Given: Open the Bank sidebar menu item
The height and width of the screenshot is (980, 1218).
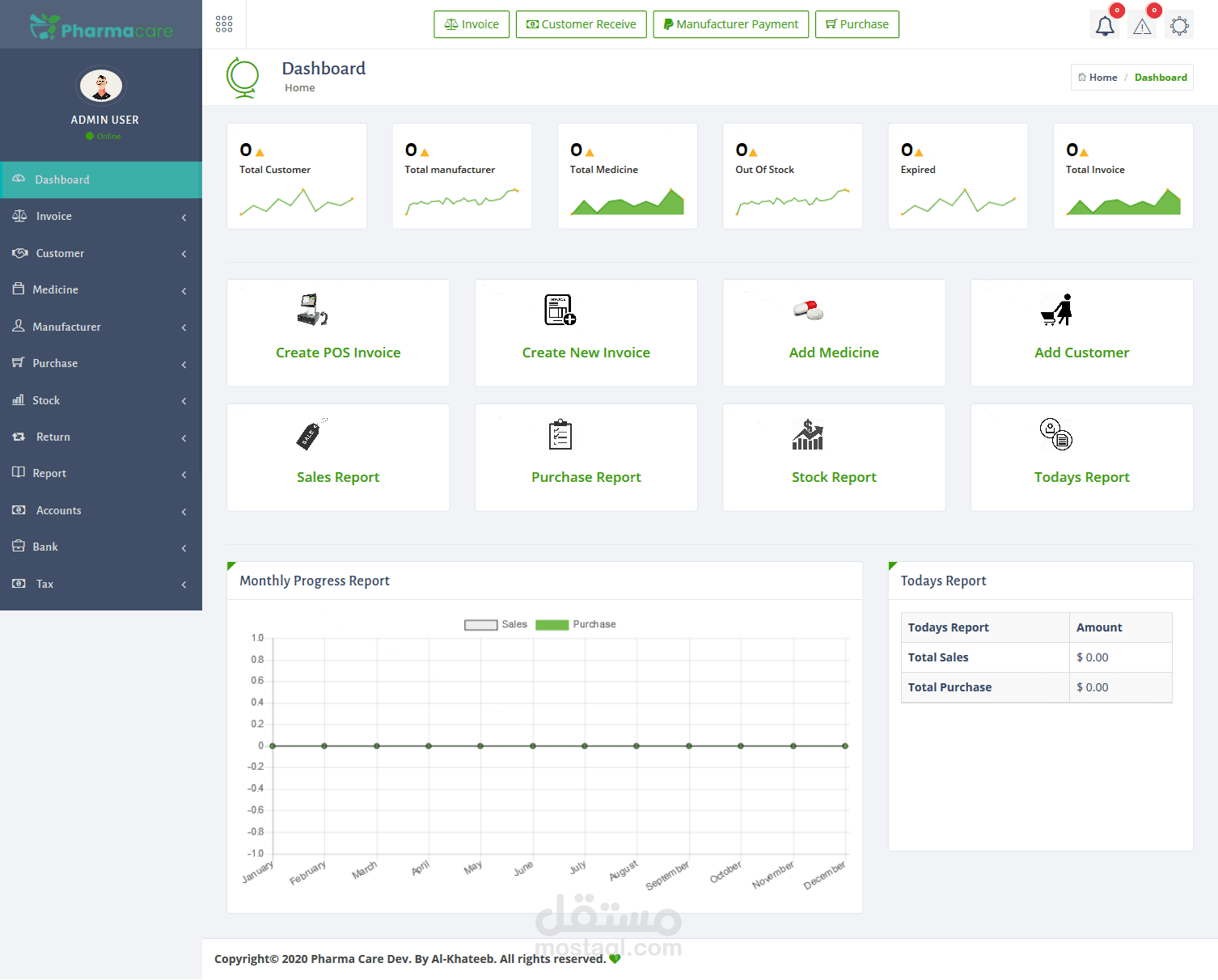Looking at the screenshot, I should click(x=101, y=547).
